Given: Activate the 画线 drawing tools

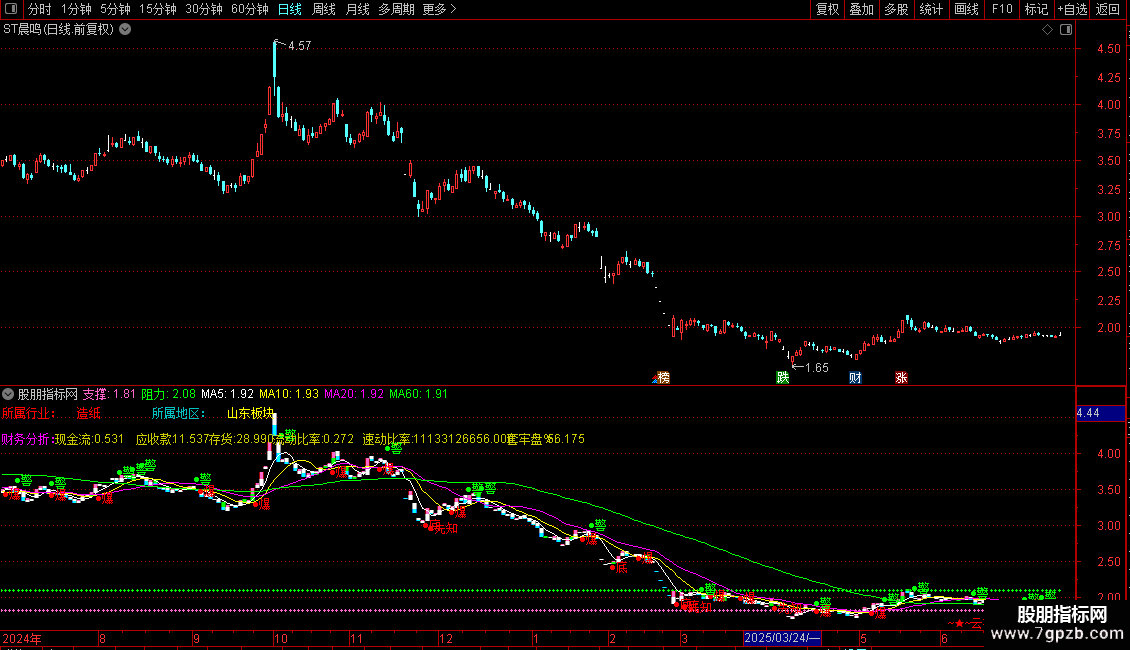Looking at the screenshot, I should (966, 9).
